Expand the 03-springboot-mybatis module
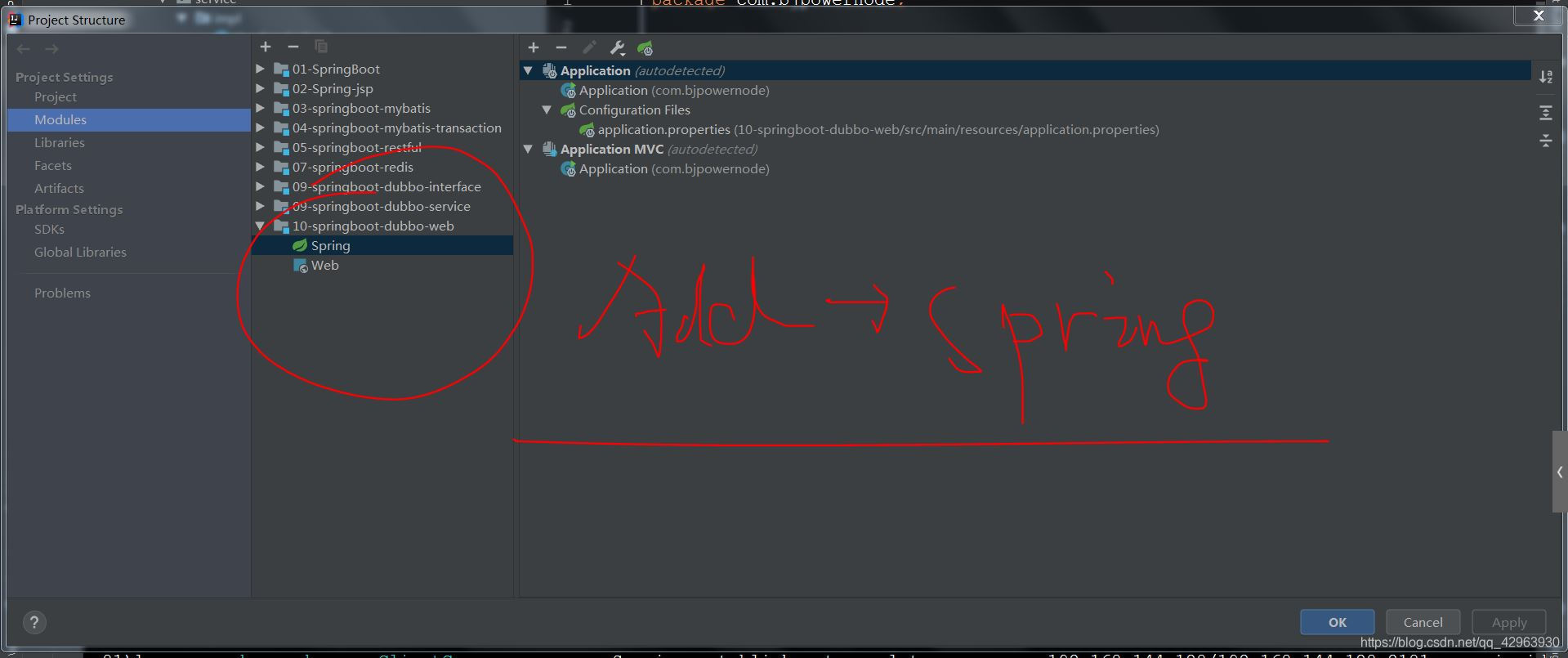The image size is (1568, 658). click(x=260, y=108)
